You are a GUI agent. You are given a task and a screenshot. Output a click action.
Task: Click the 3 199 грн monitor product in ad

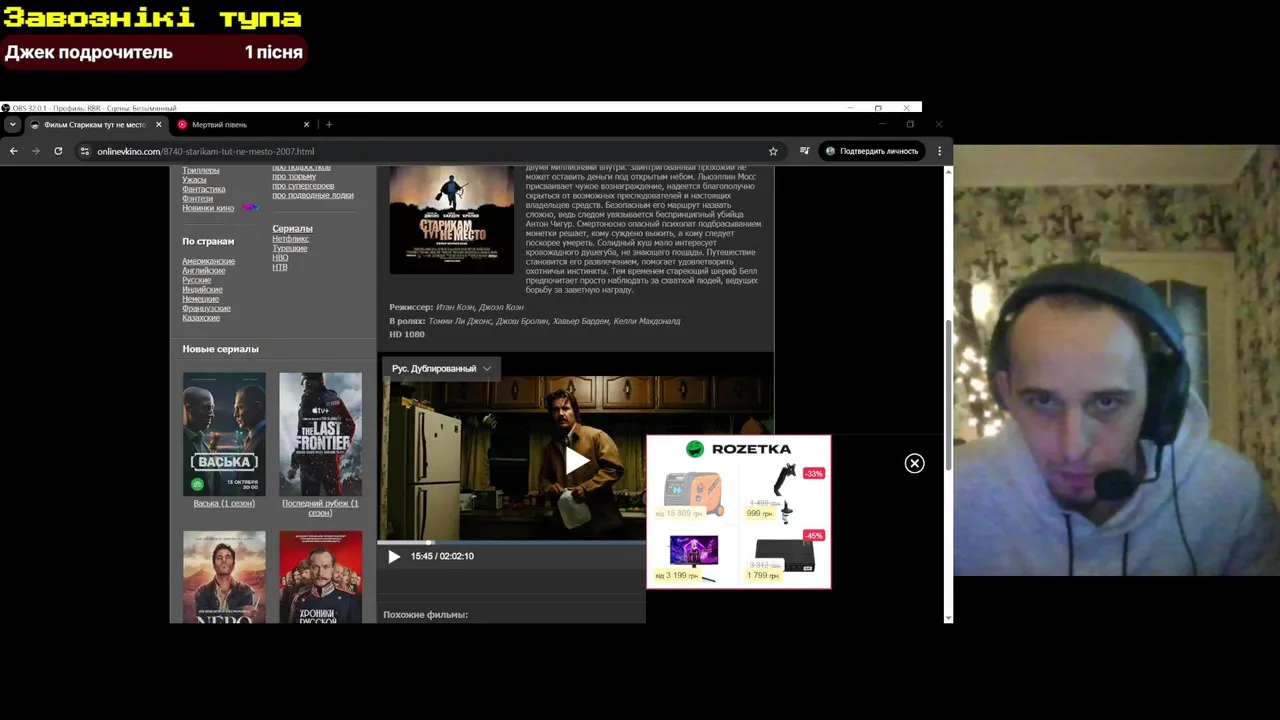(692, 558)
